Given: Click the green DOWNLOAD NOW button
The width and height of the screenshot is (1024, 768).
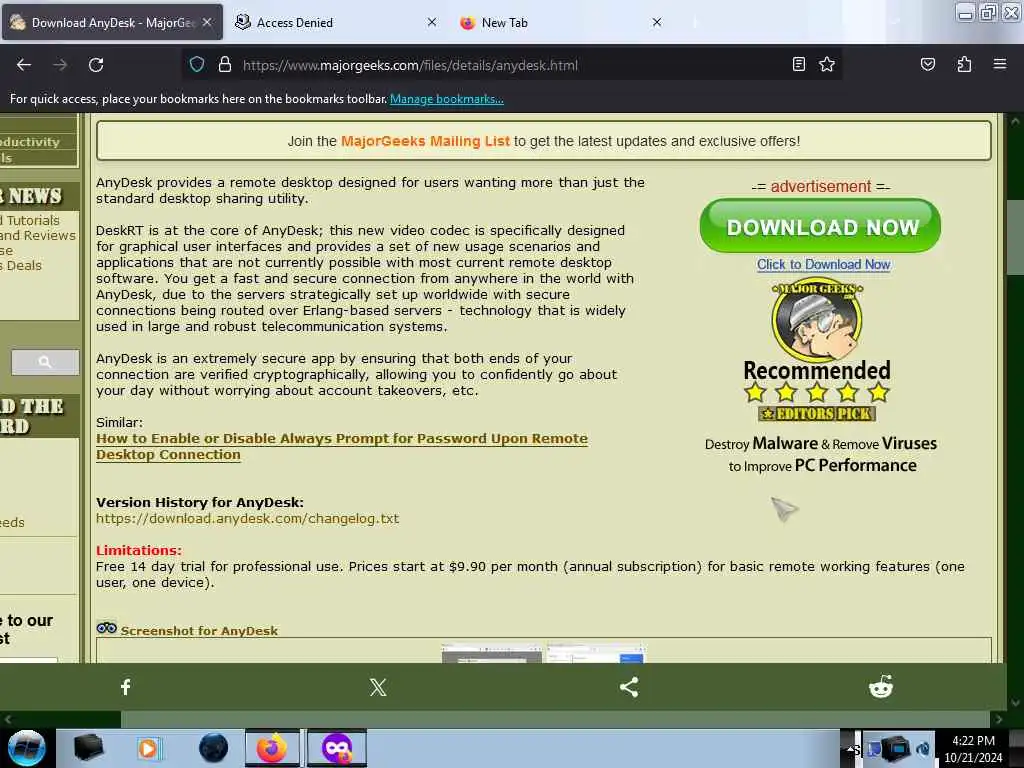Looking at the screenshot, I should (x=820, y=226).
